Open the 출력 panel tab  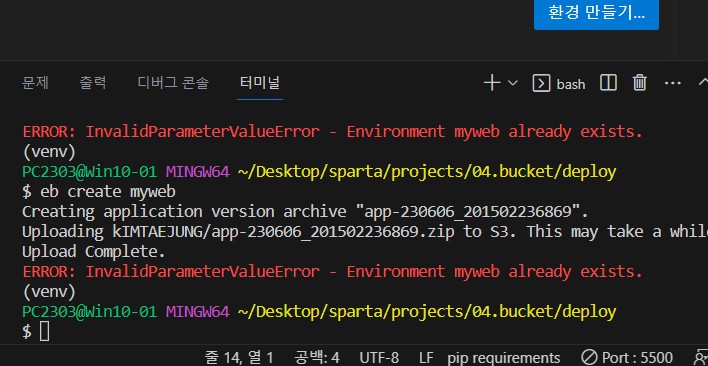point(93,83)
